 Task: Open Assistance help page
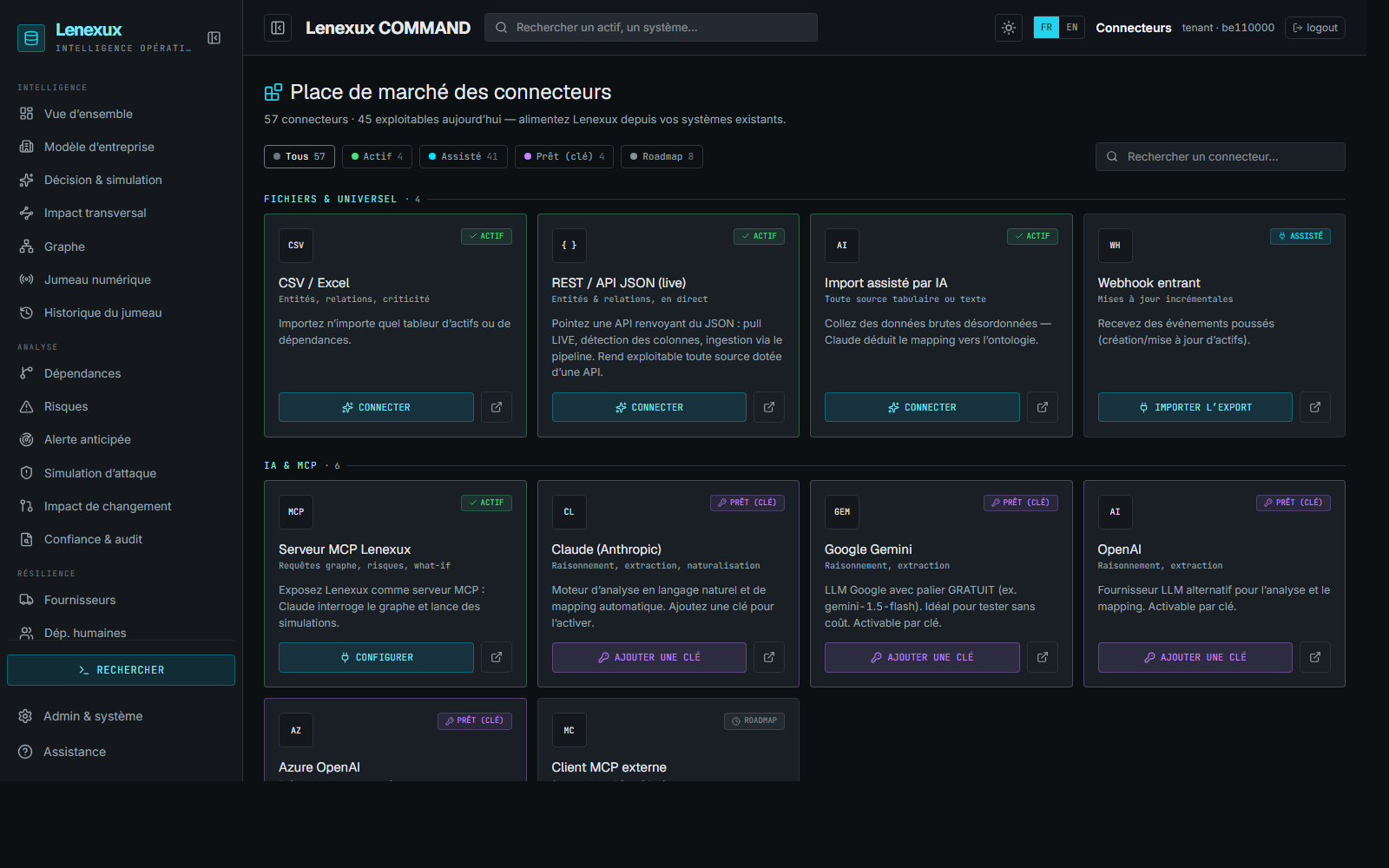pyautogui.click(x=121, y=752)
